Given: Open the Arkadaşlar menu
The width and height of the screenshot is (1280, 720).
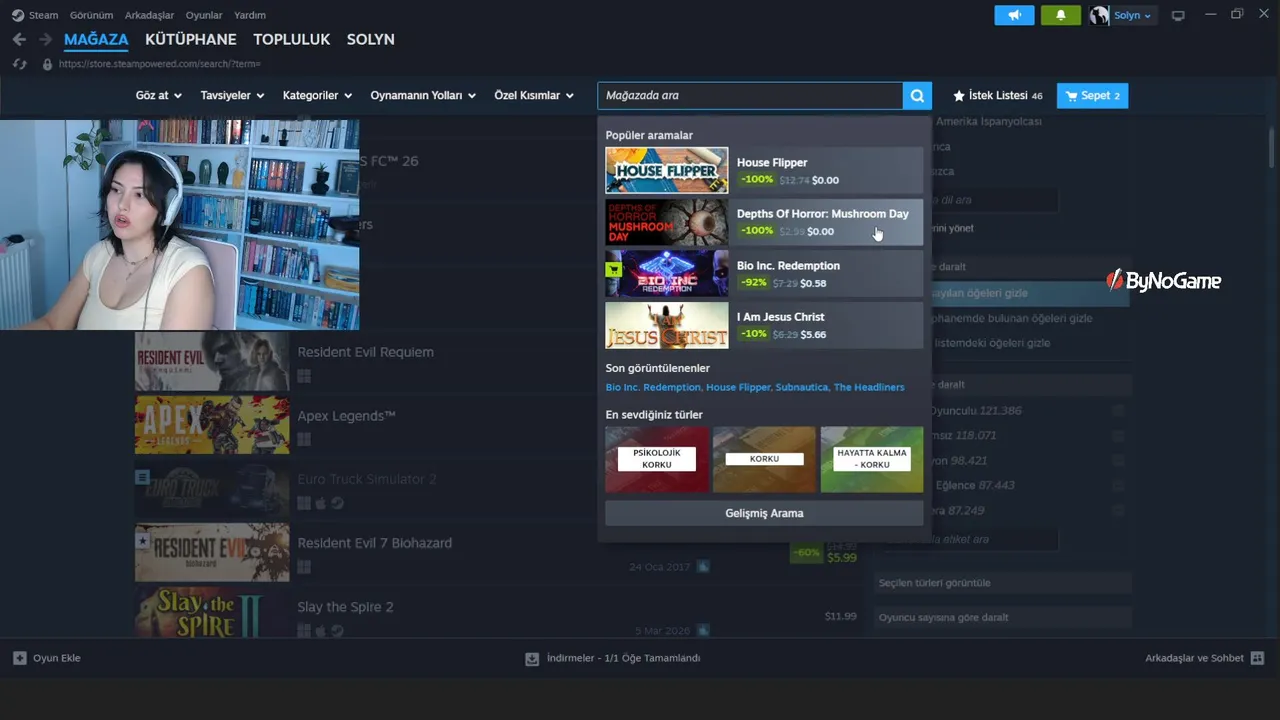Looking at the screenshot, I should point(149,15).
